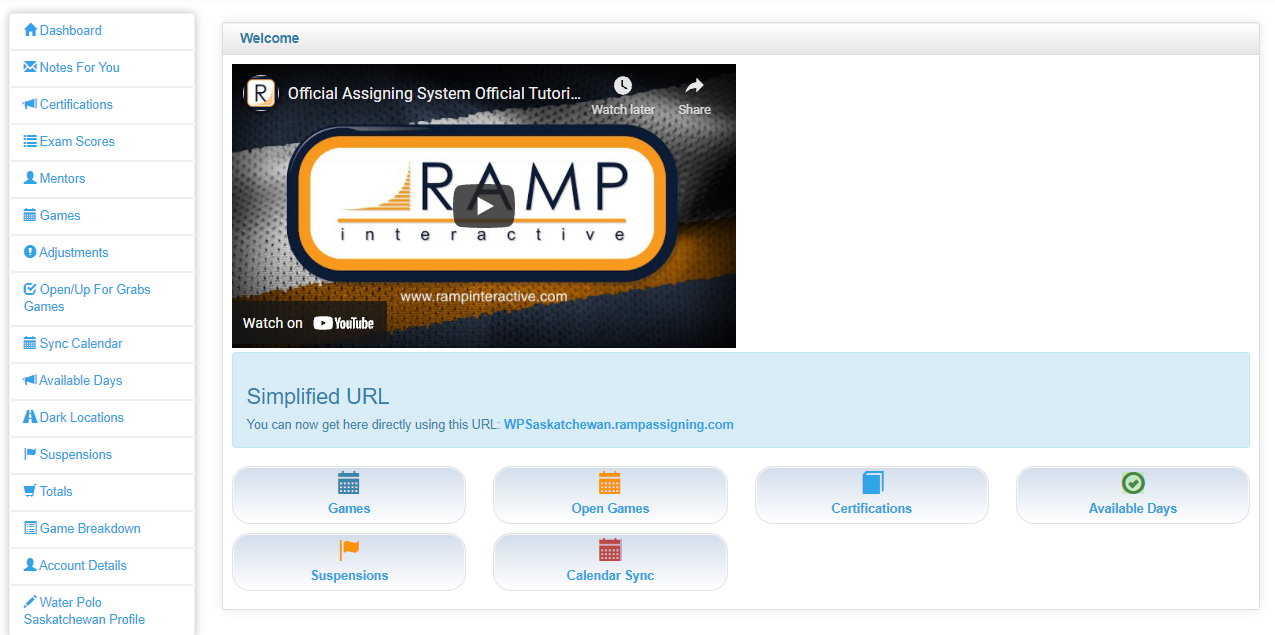Click the megaphone icon beside Certifications

coord(30,104)
